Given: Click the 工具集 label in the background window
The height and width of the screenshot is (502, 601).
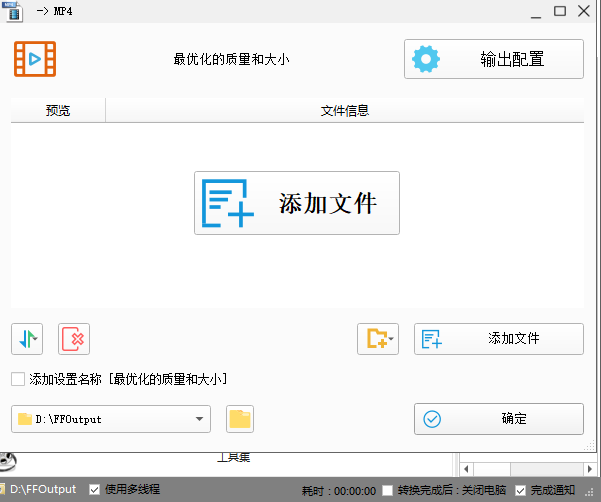Looking at the screenshot, I should click(233, 457).
